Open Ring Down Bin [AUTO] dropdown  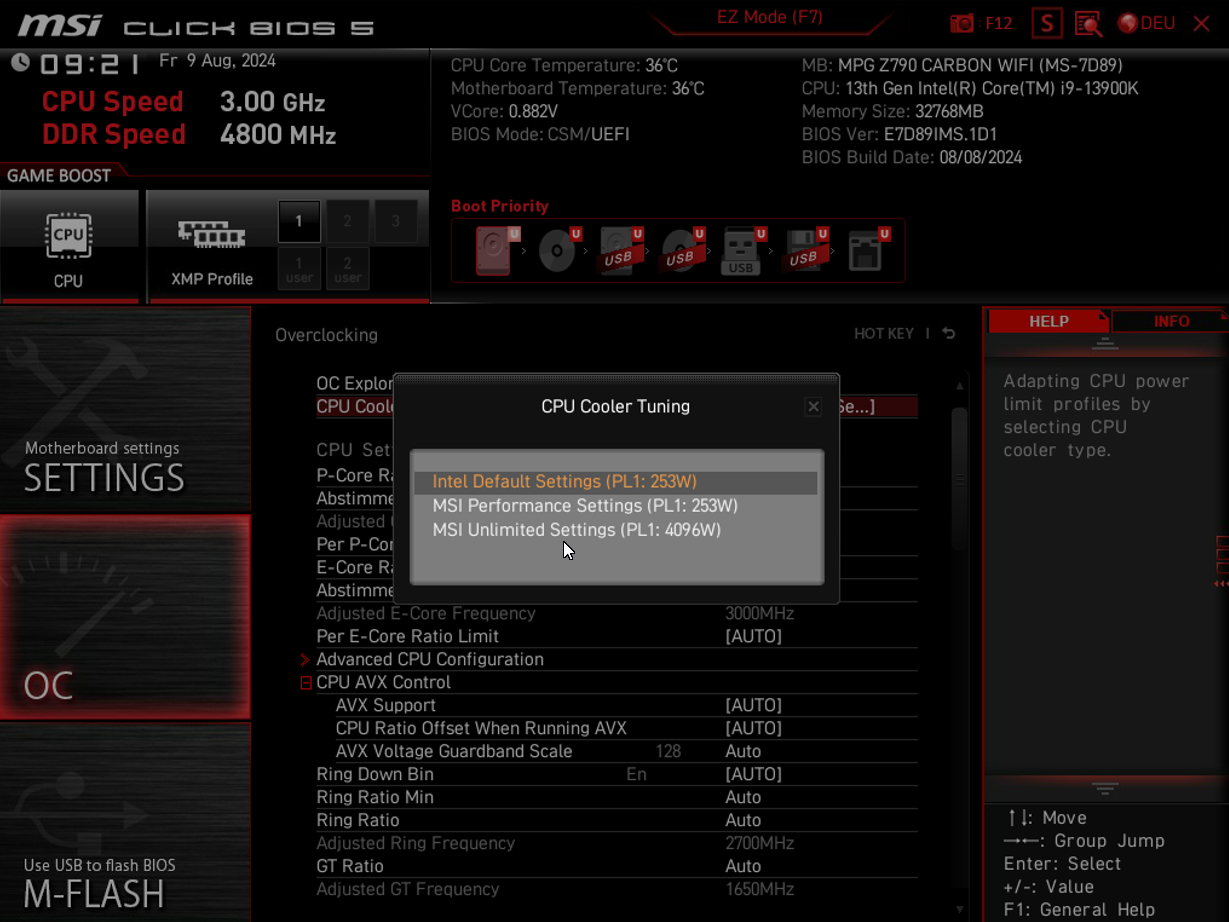(x=753, y=774)
